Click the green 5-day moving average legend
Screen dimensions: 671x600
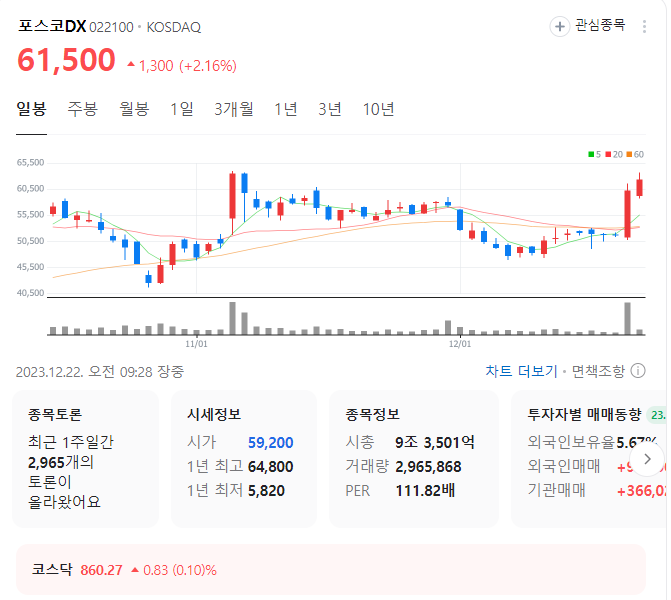pyautogui.click(x=594, y=154)
